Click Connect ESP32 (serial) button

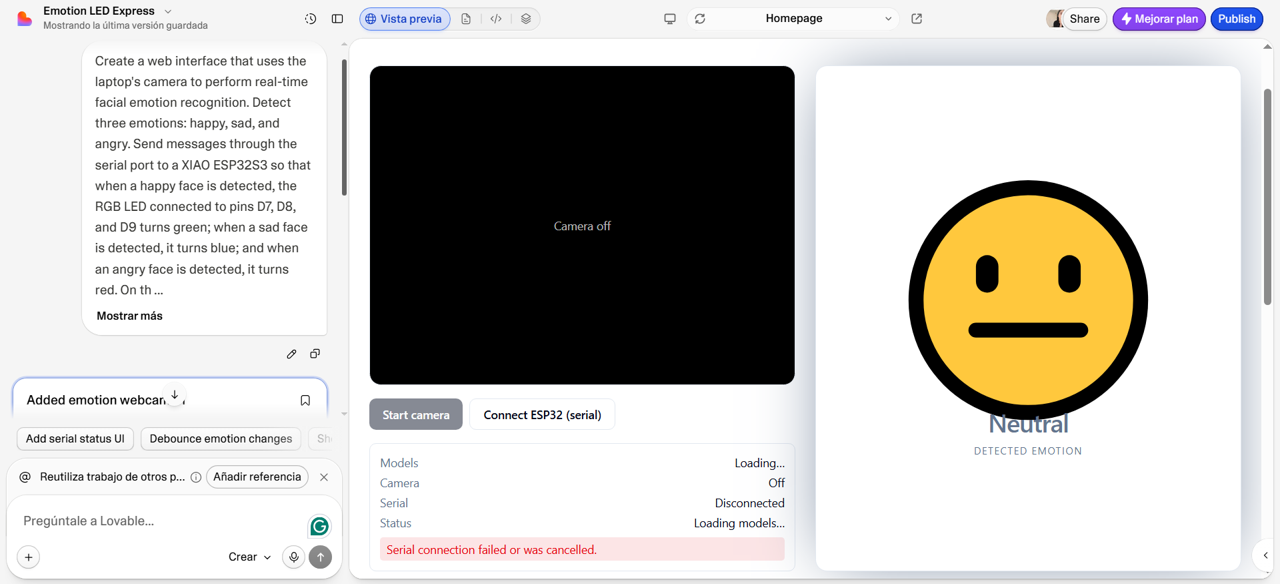pos(542,415)
